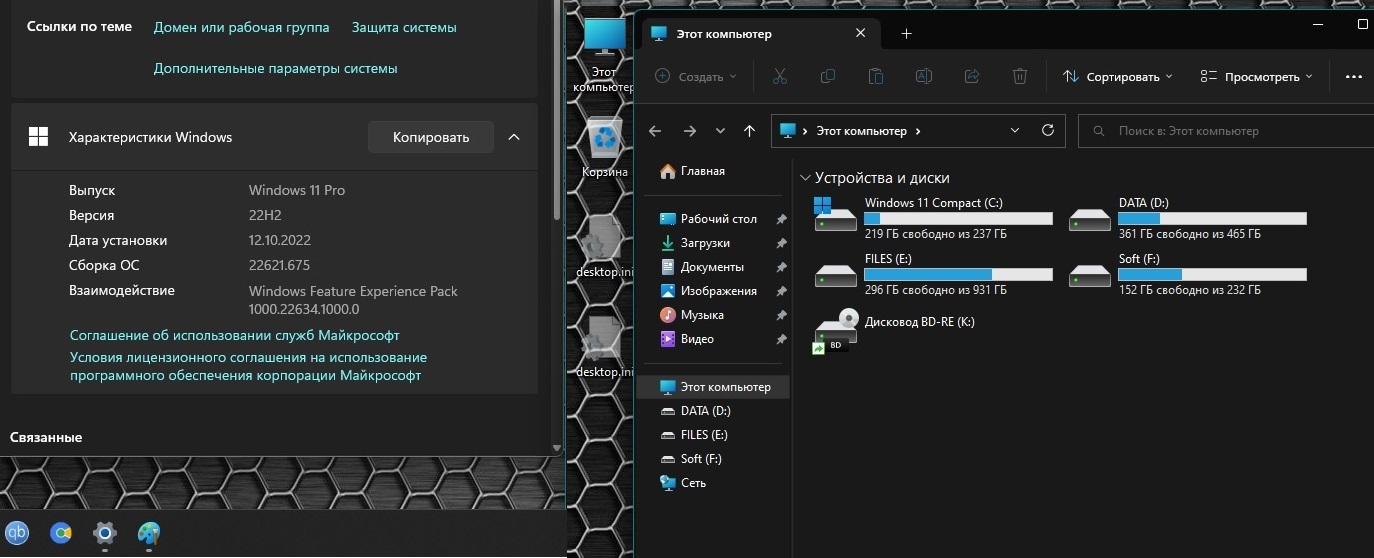
Task: Open the FILES (E:) drive in devices list
Action: [x=932, y=274]
